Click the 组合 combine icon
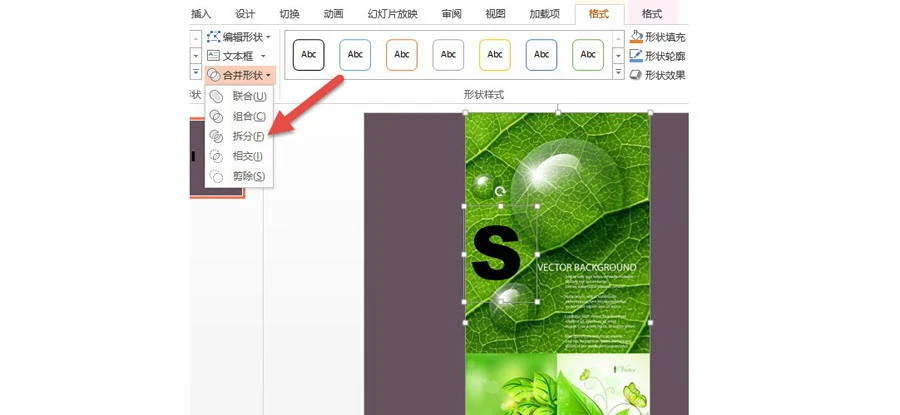This screenshot has height=415, width=900. pos(216,117)
